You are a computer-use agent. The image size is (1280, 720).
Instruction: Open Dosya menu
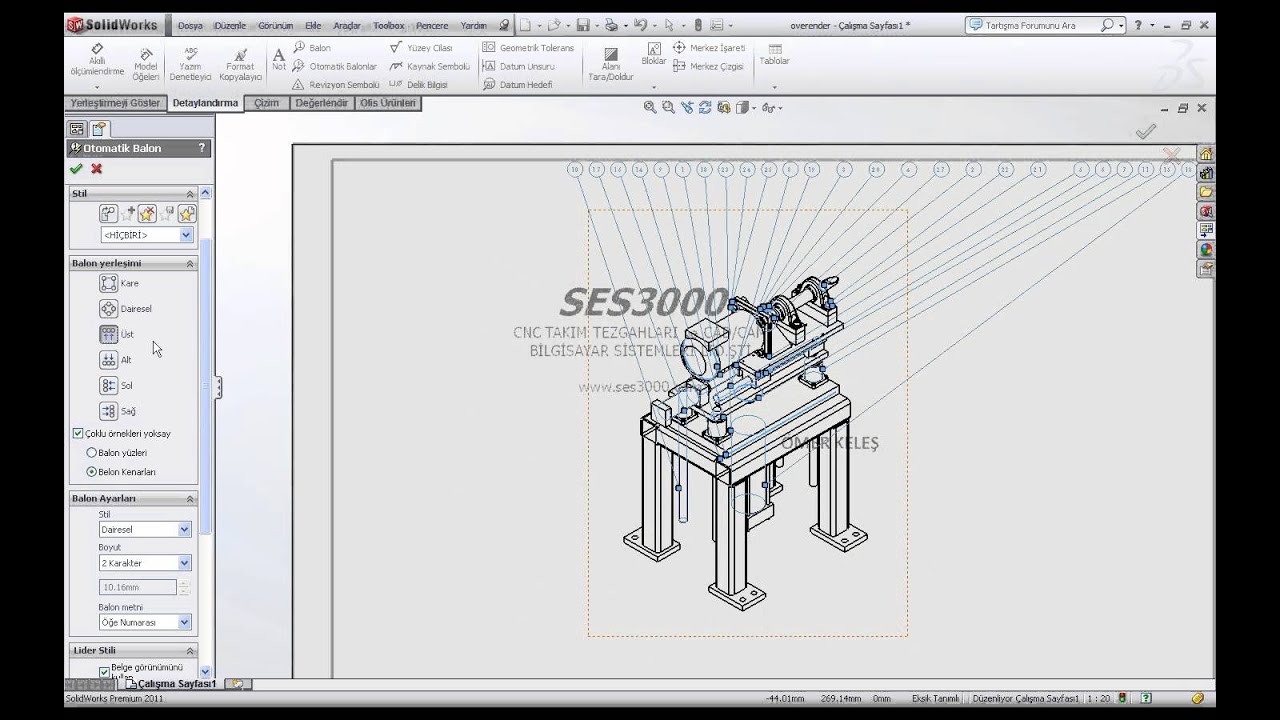tap(190, 25)
